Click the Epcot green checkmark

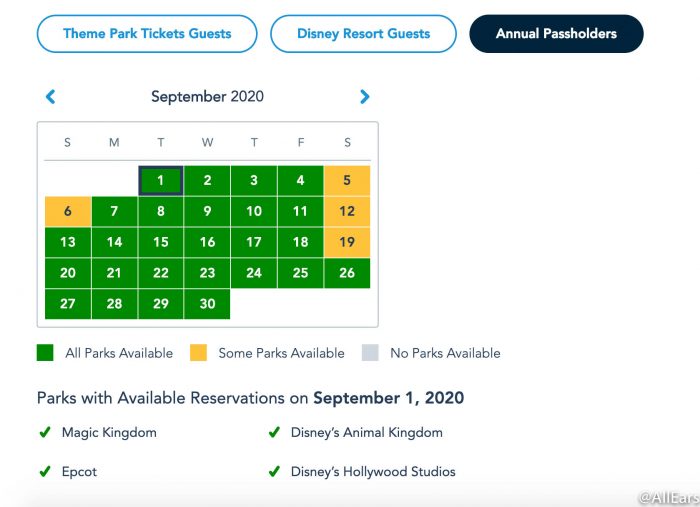point(45,471)
